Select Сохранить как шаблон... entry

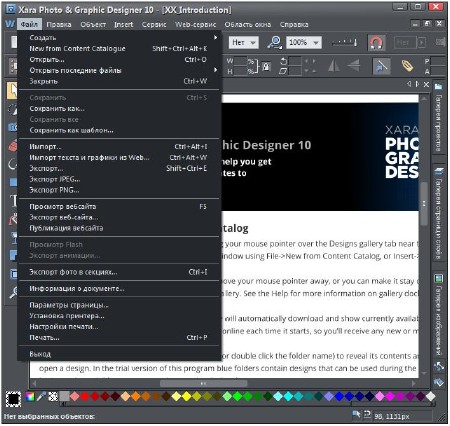(x=118, y=130)
